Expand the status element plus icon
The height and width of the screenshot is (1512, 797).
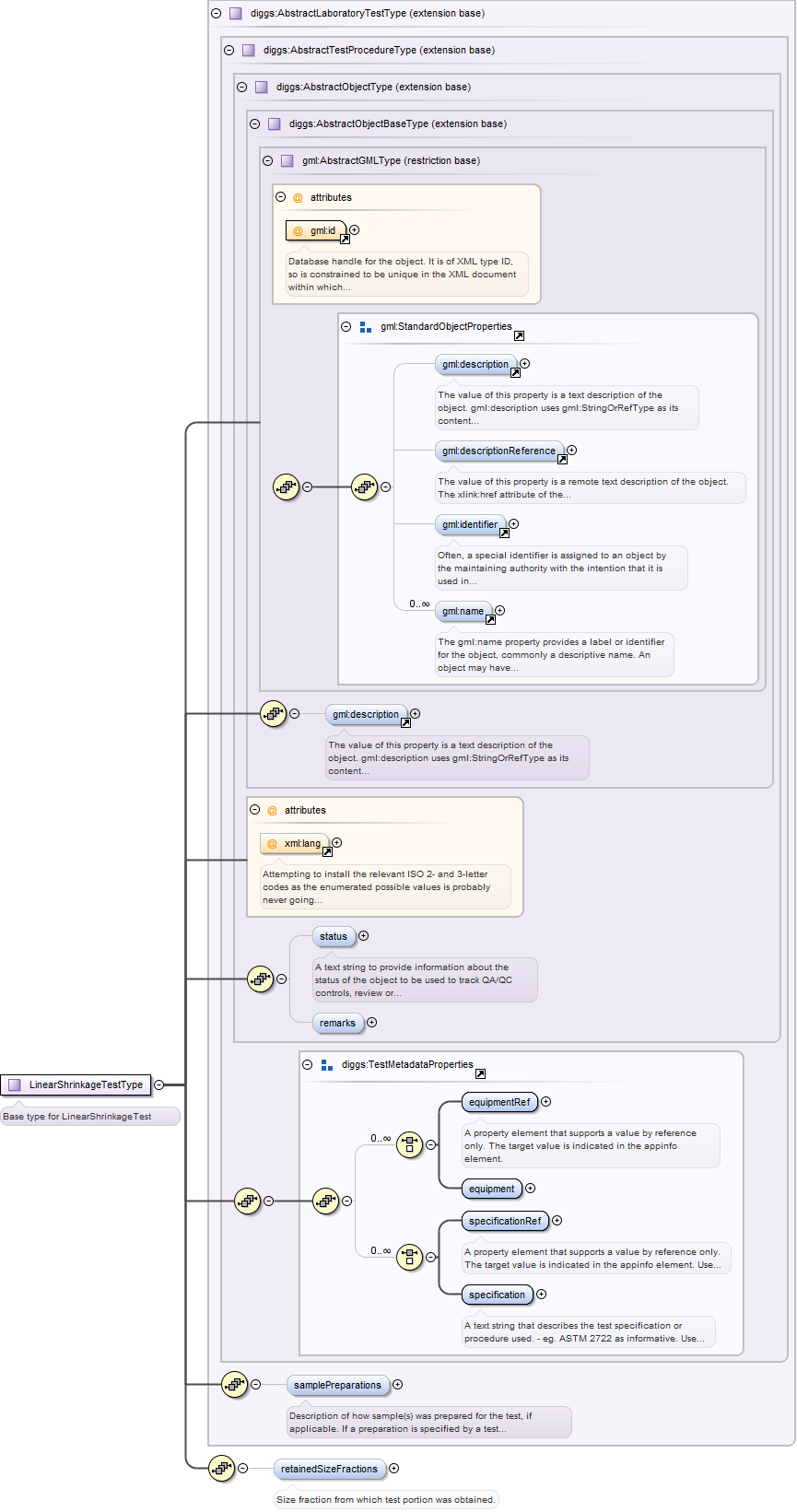click(x=364, y=936)
